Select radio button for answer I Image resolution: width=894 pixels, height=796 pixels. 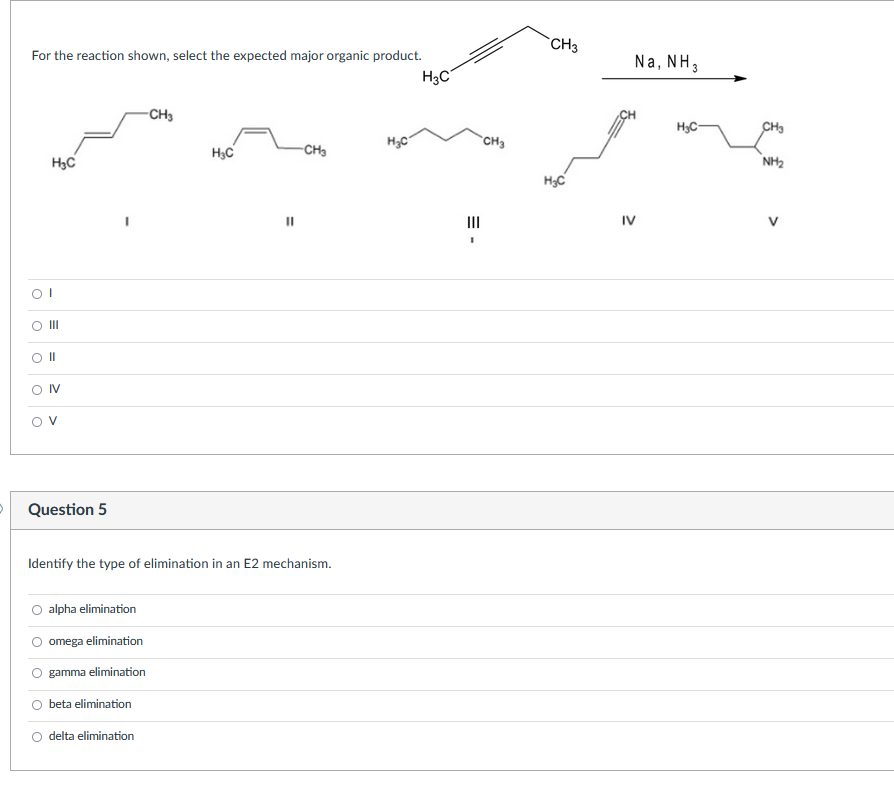point(36,292)
